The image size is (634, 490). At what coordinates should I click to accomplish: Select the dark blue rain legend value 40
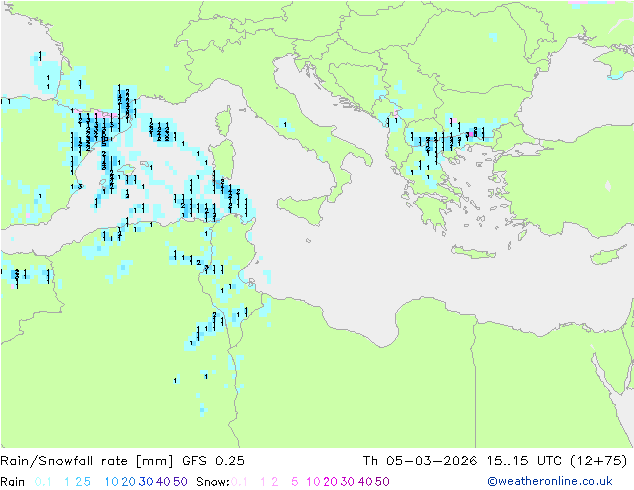(x=163, y=482)
